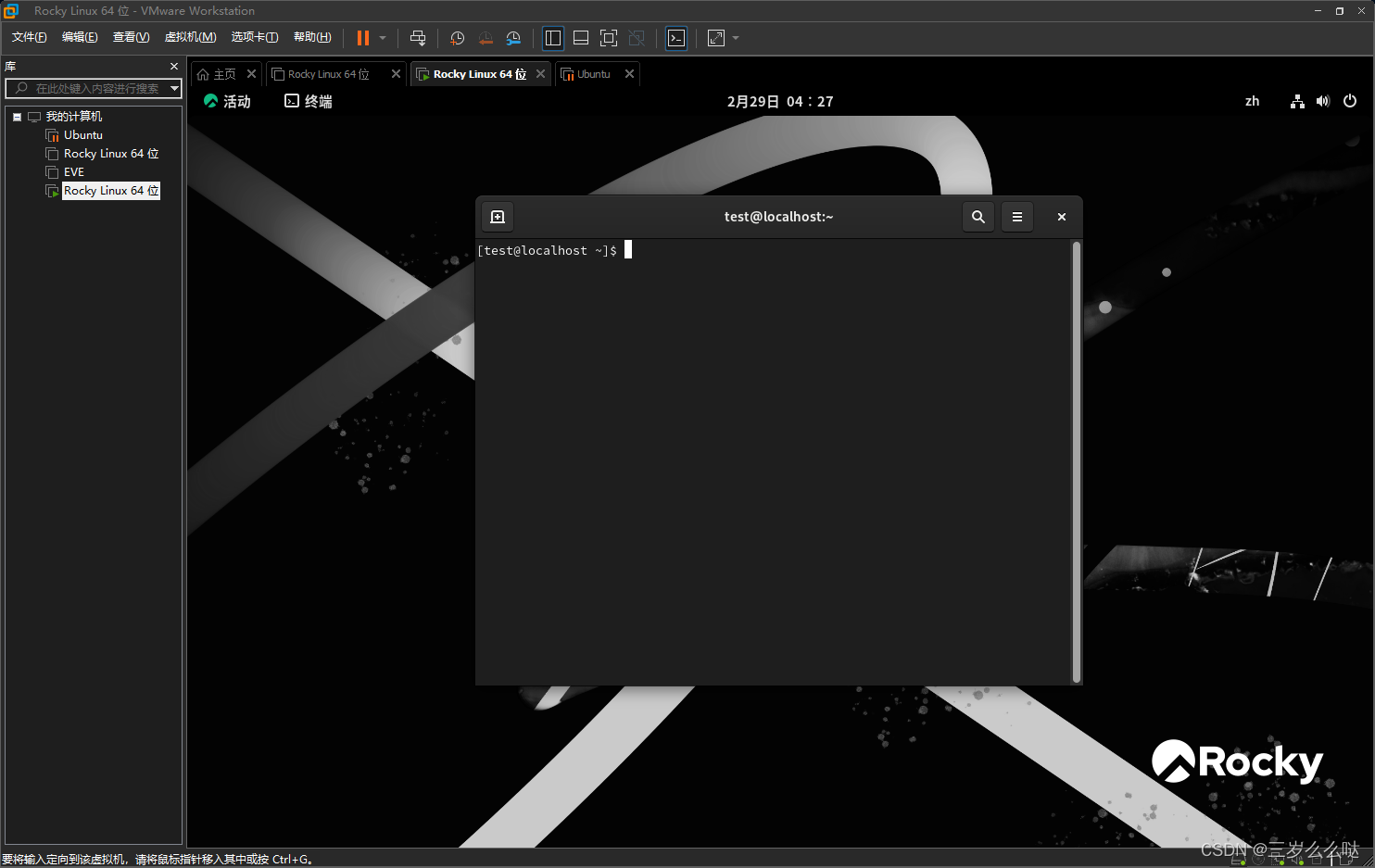Screen dimensions: 1375x868
Task: Click the network status icon in GNOME bar
Action: (x=1297, y=102)
